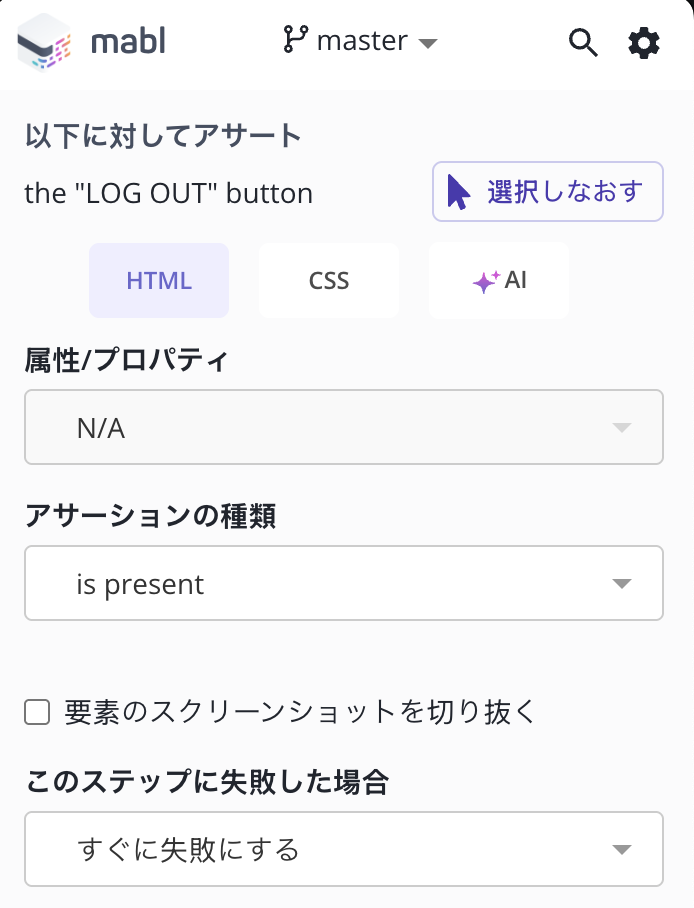This screenshot has width=694, height=908.
Task: Click the mabl cube logo icon
Action: tap(45, 43)
